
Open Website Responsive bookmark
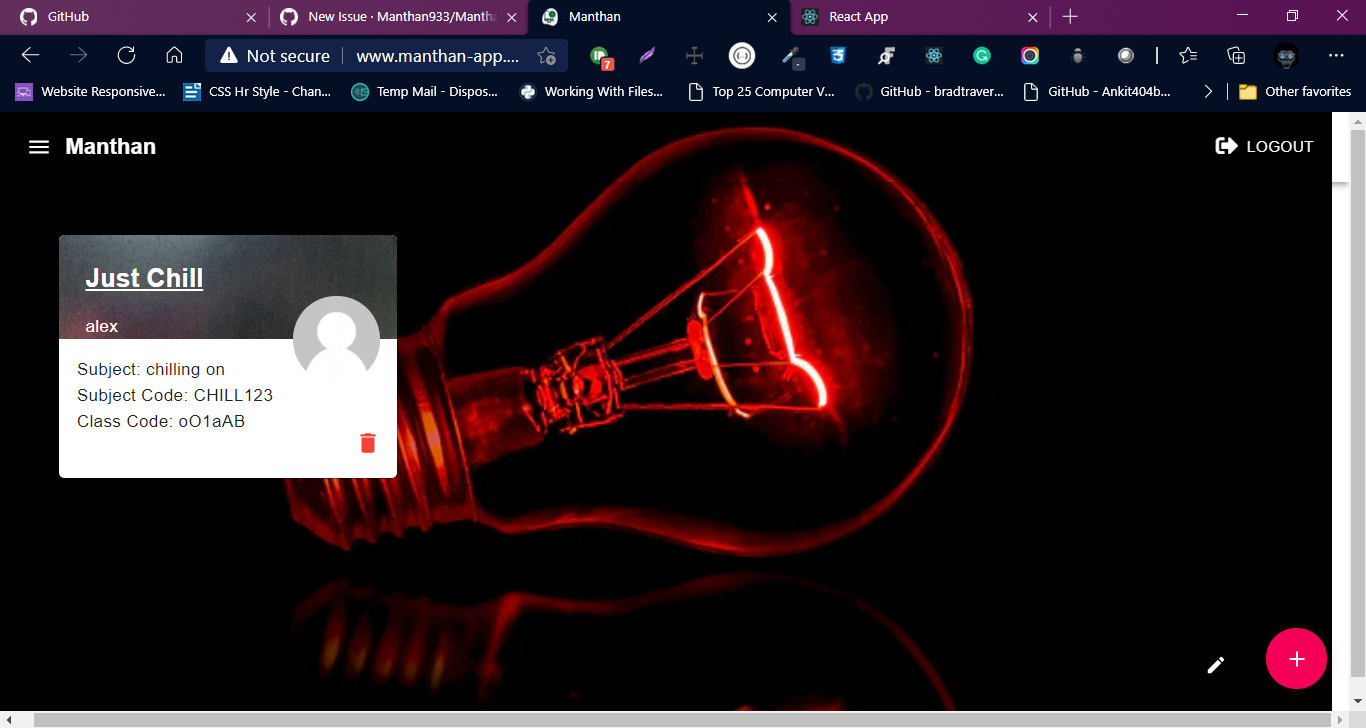[90, 91]
